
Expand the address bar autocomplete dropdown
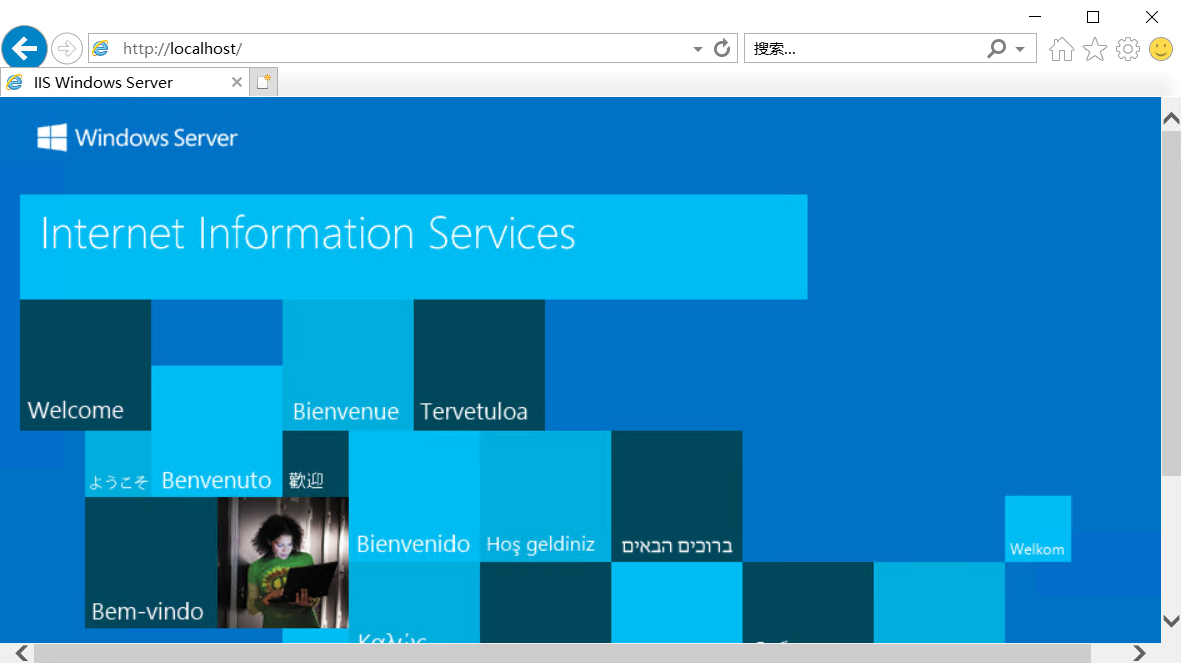point(697,49)
